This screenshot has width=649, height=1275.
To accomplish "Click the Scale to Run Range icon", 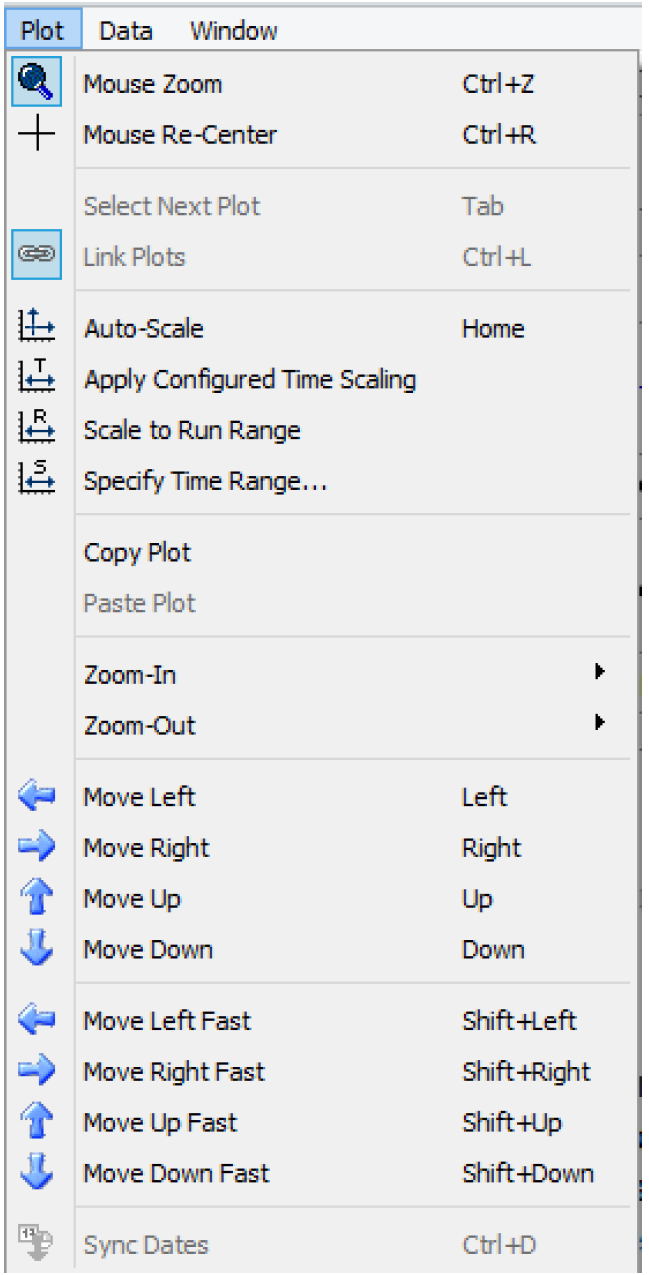I will tap(37, 430).
